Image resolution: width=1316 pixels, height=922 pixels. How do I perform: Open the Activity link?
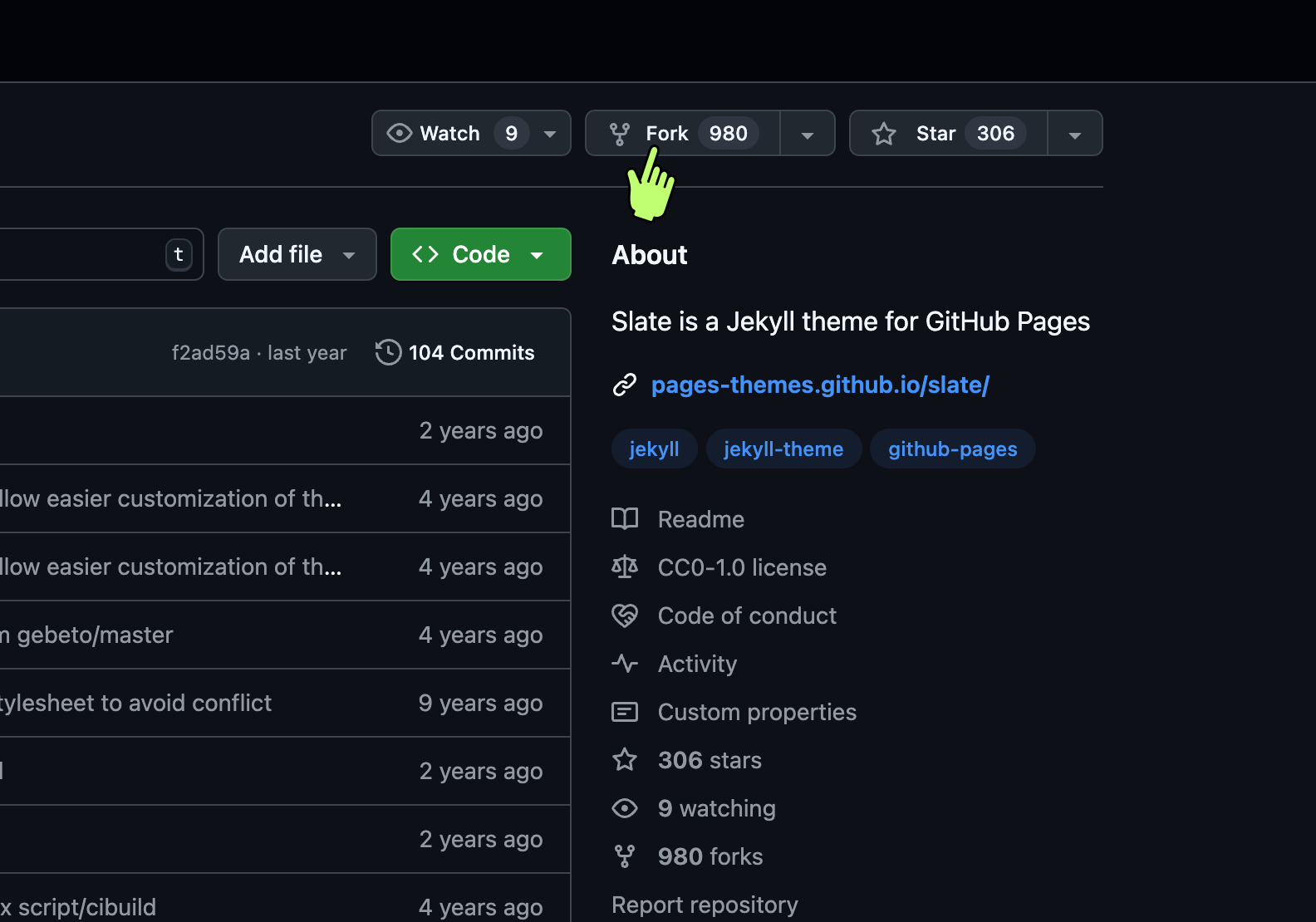tap(697, 664)
